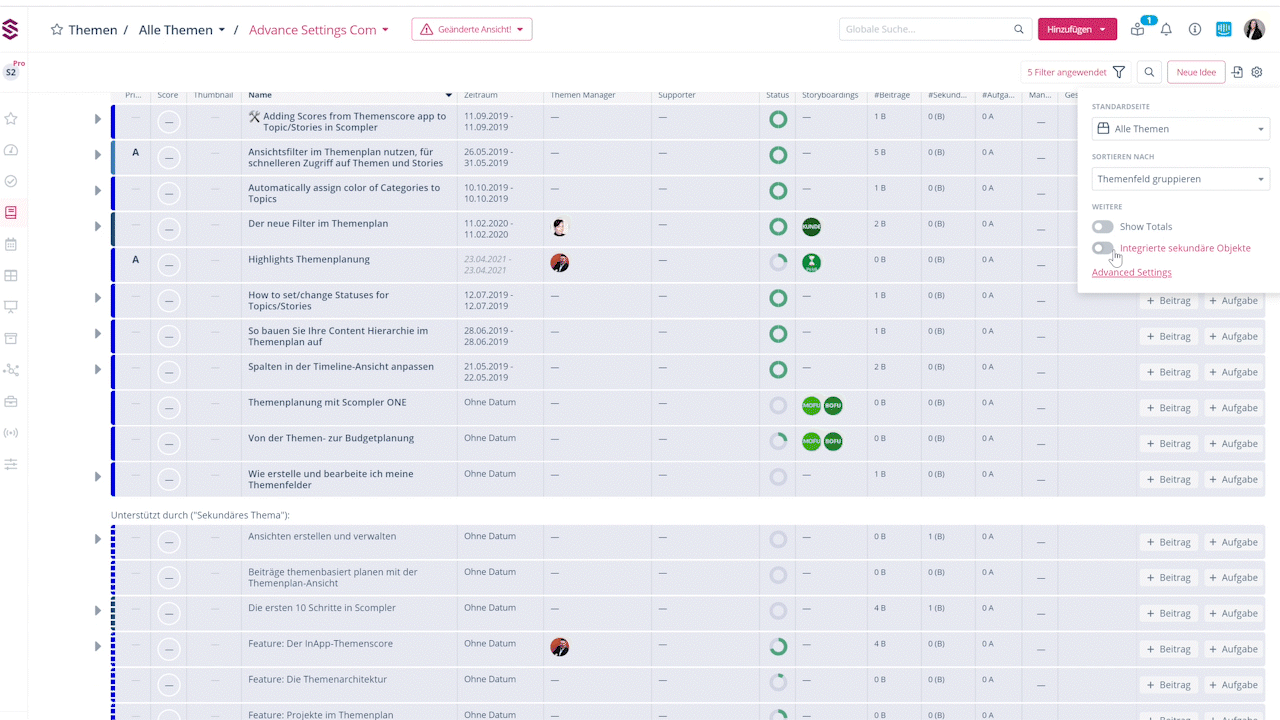The height and width of the screenshot is (720, 1280).
Task: Open the Standardseite Alle Themen dropdown
Action: tap(1180, 129)
